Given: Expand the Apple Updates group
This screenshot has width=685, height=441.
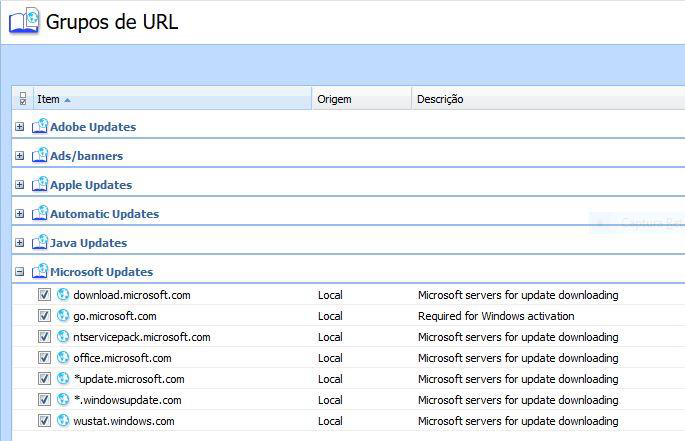Looking at the screenshot, I should pyautogui.click(x=19, y=184).
